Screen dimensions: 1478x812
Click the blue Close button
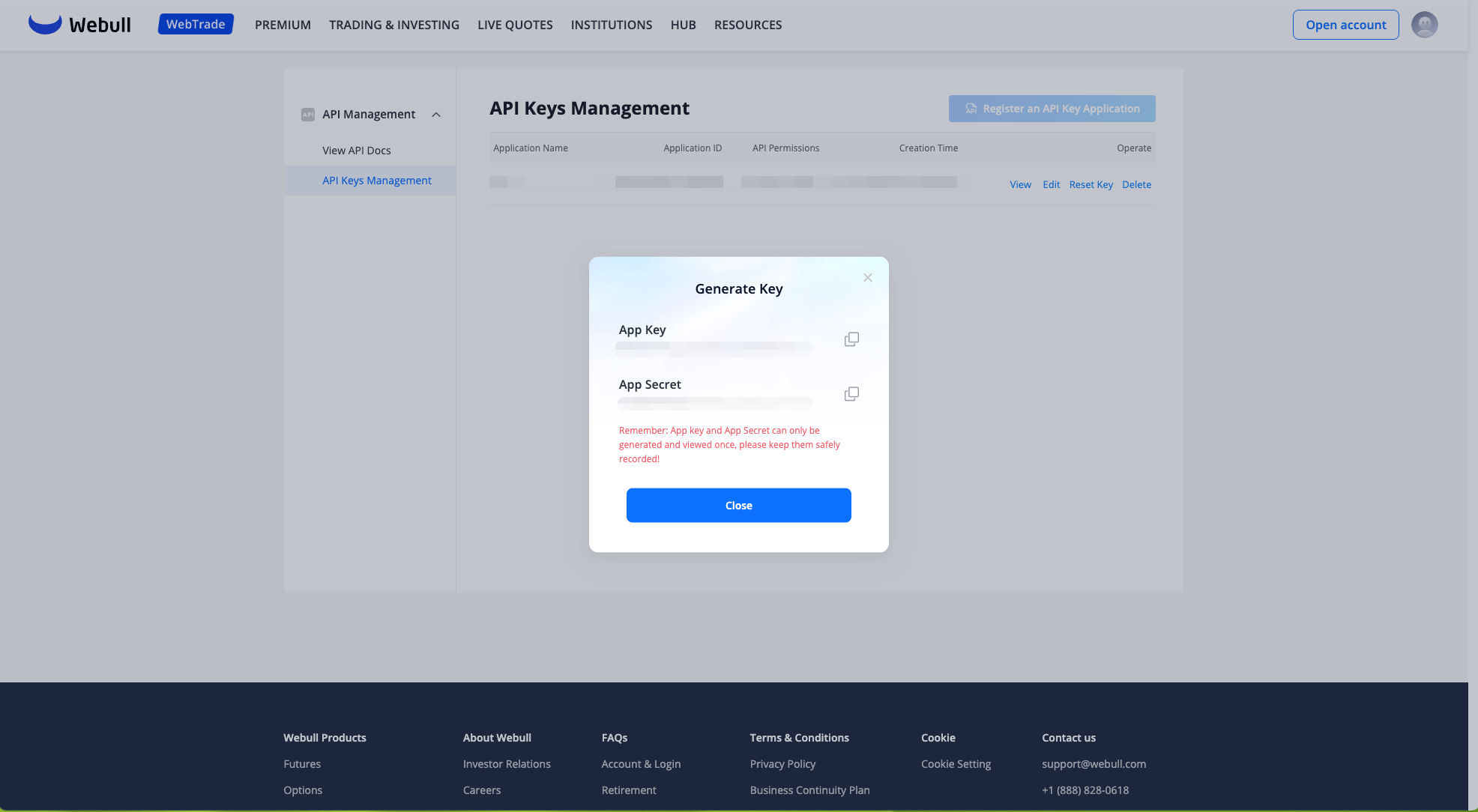(738, 506)
